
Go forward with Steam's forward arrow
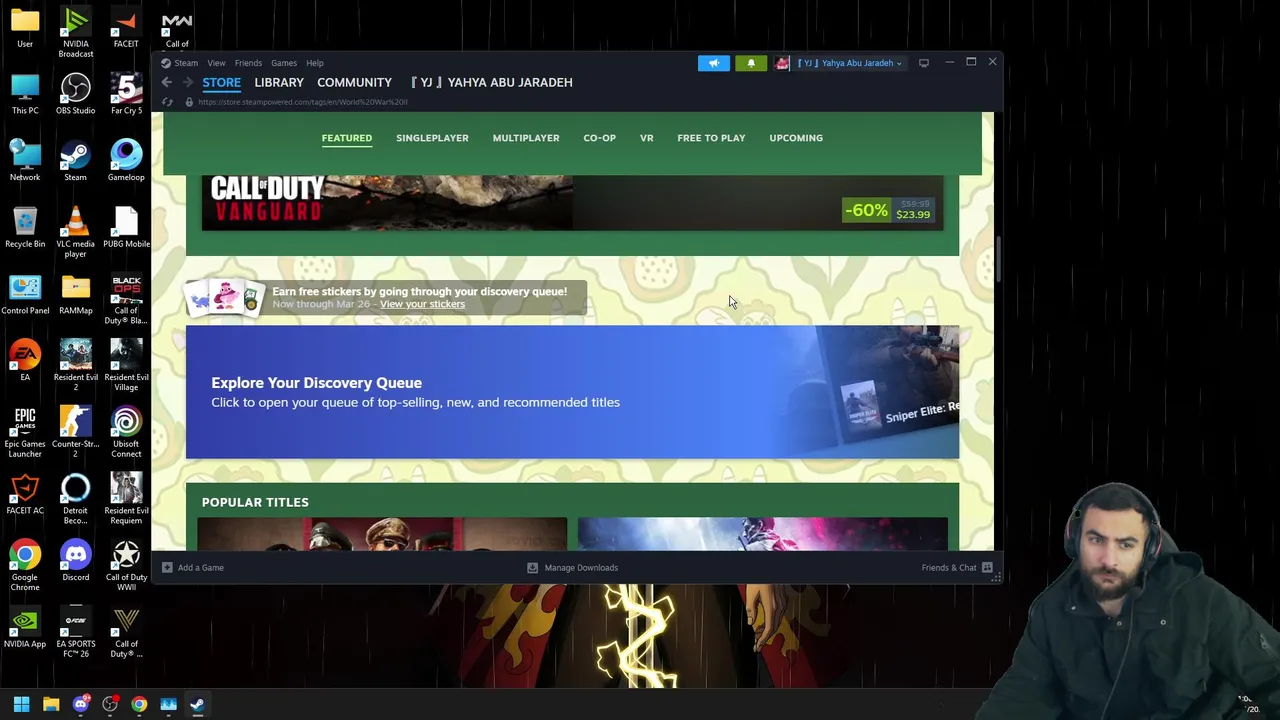click(x=187, y=83)
